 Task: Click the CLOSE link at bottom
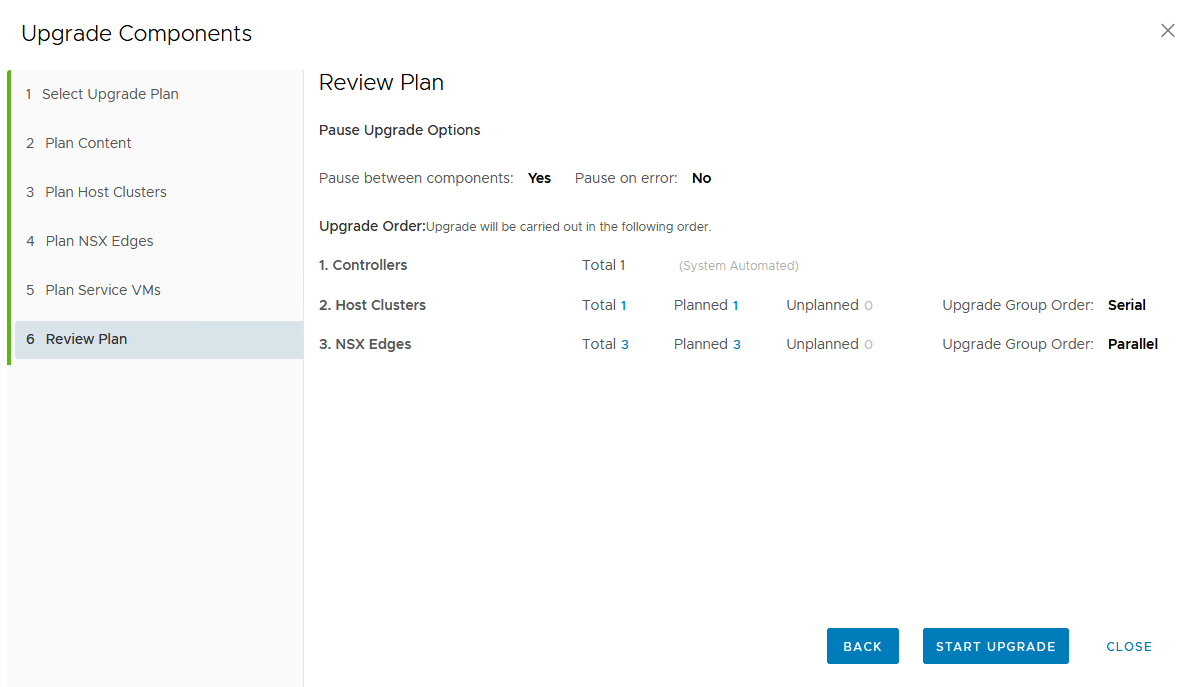(x=1129, y=646)
